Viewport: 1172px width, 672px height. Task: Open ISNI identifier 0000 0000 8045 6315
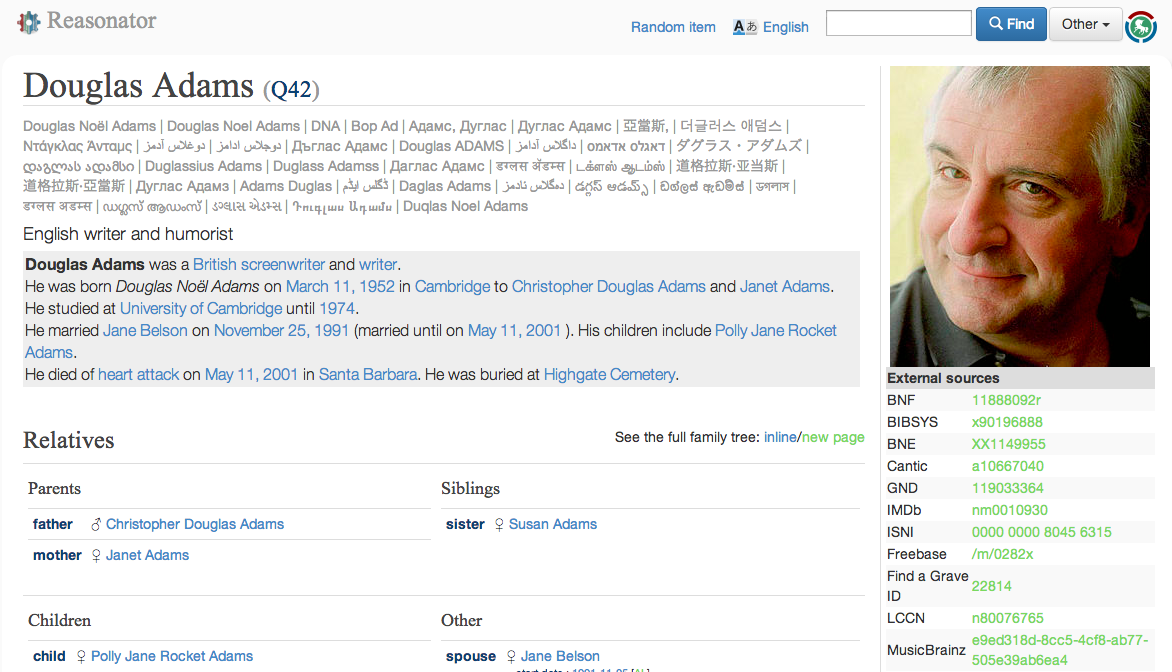[1041, 532]
